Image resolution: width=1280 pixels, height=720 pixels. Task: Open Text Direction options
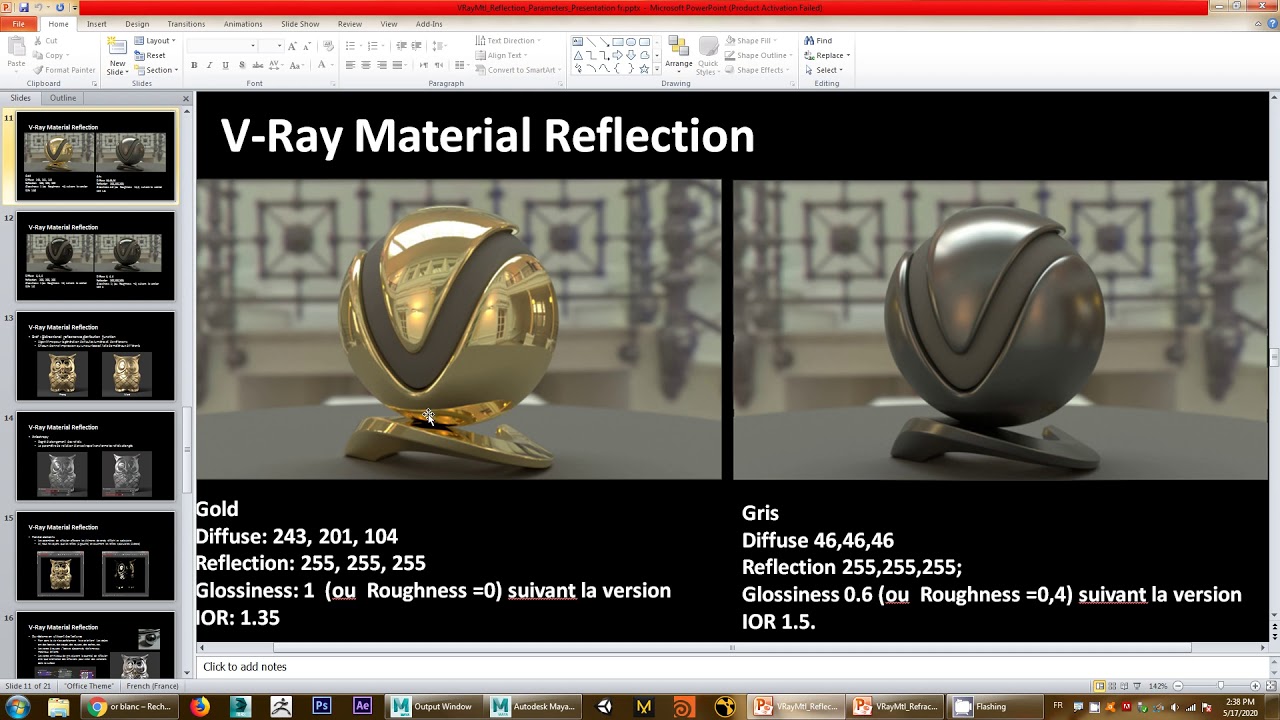[x=509, y=41]
